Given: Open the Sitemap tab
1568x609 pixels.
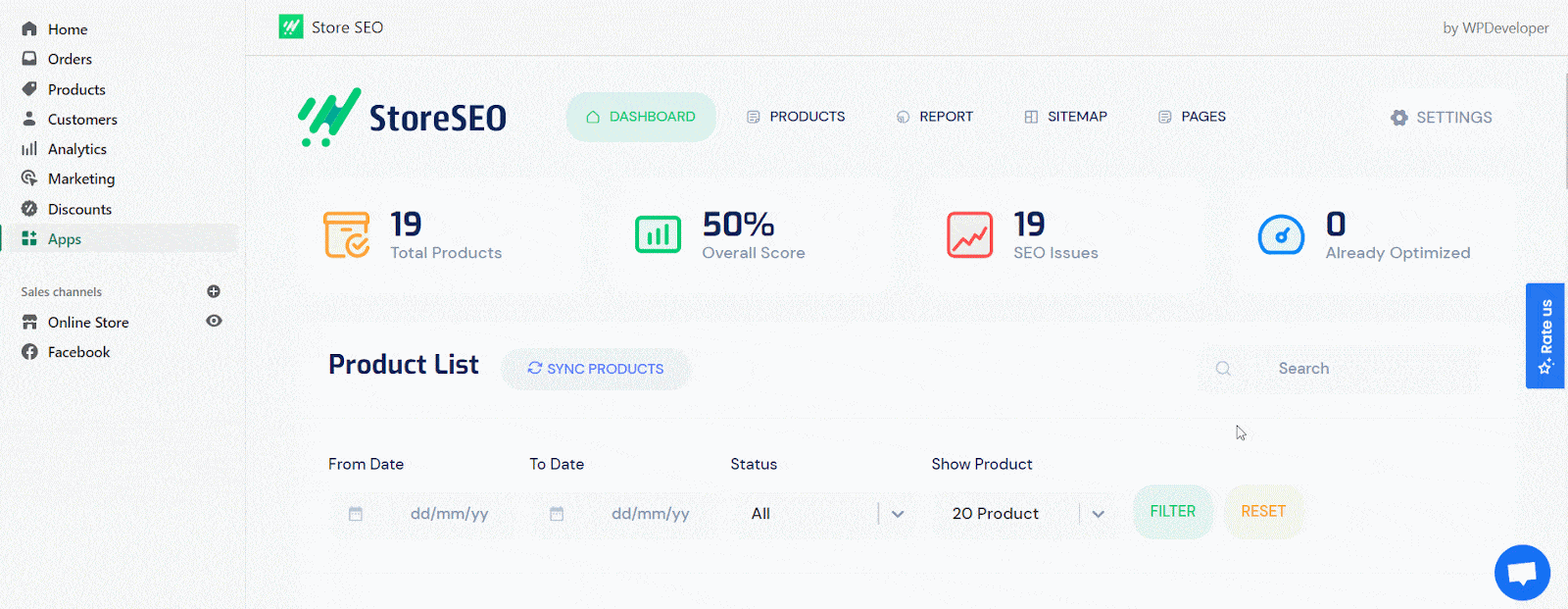Looking at the screenshot, I should (1066, 117).
